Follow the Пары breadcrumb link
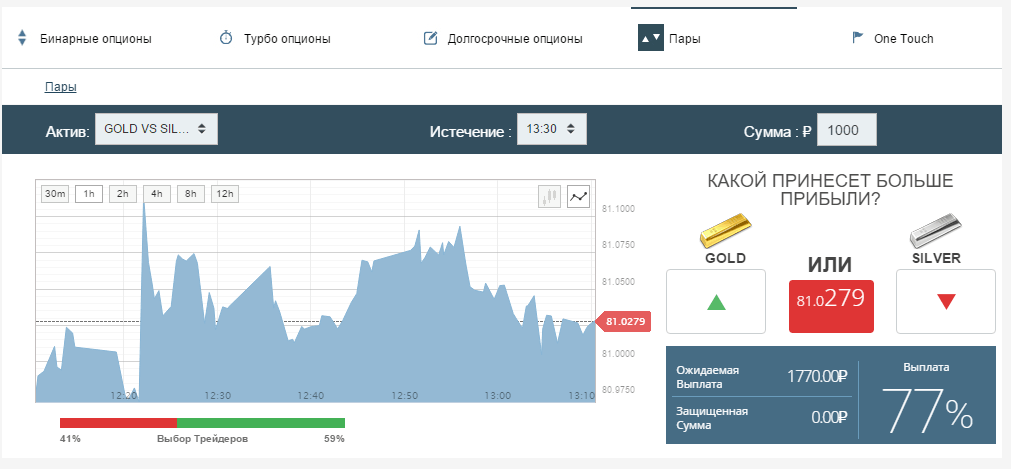The height and width of the screenshot is (469, 1011). point(61,87)
